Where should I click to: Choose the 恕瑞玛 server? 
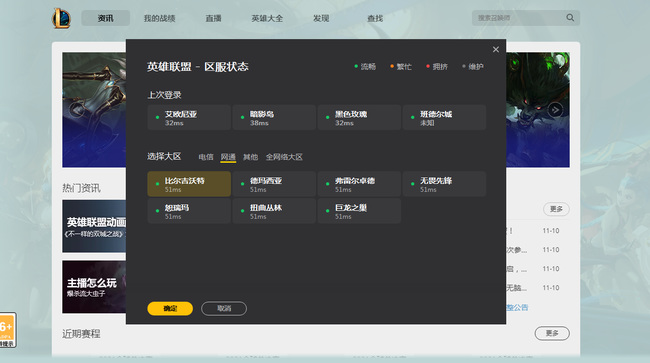[189, 211]
